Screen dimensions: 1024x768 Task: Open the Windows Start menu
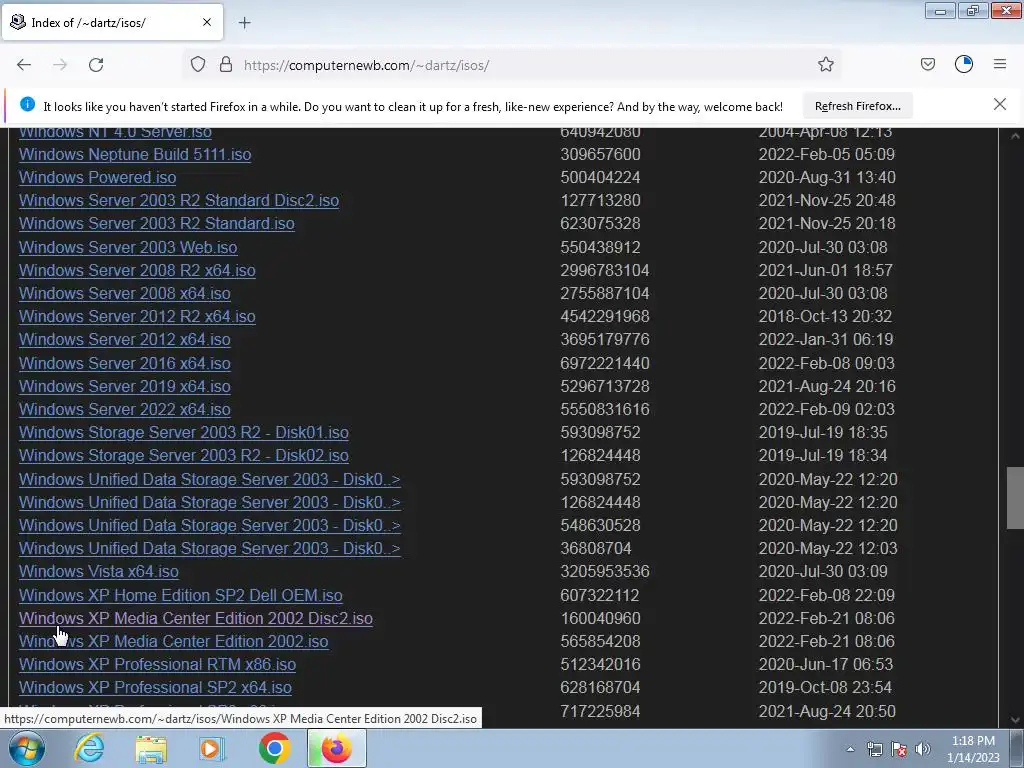26,748
